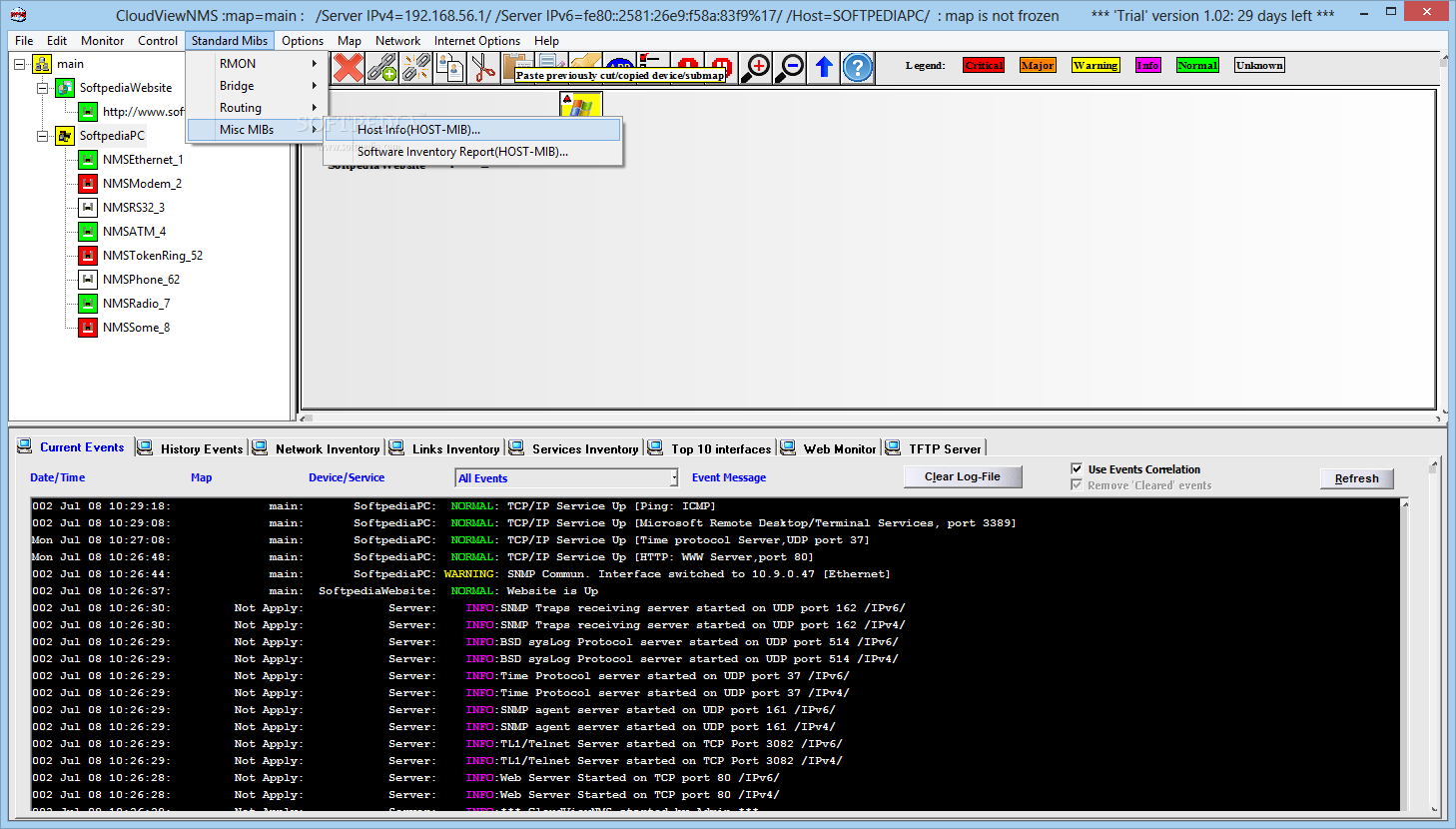Click the red X delete icon in toolbar
This screenshot has height=829, width=1456.
coord(349,67)
